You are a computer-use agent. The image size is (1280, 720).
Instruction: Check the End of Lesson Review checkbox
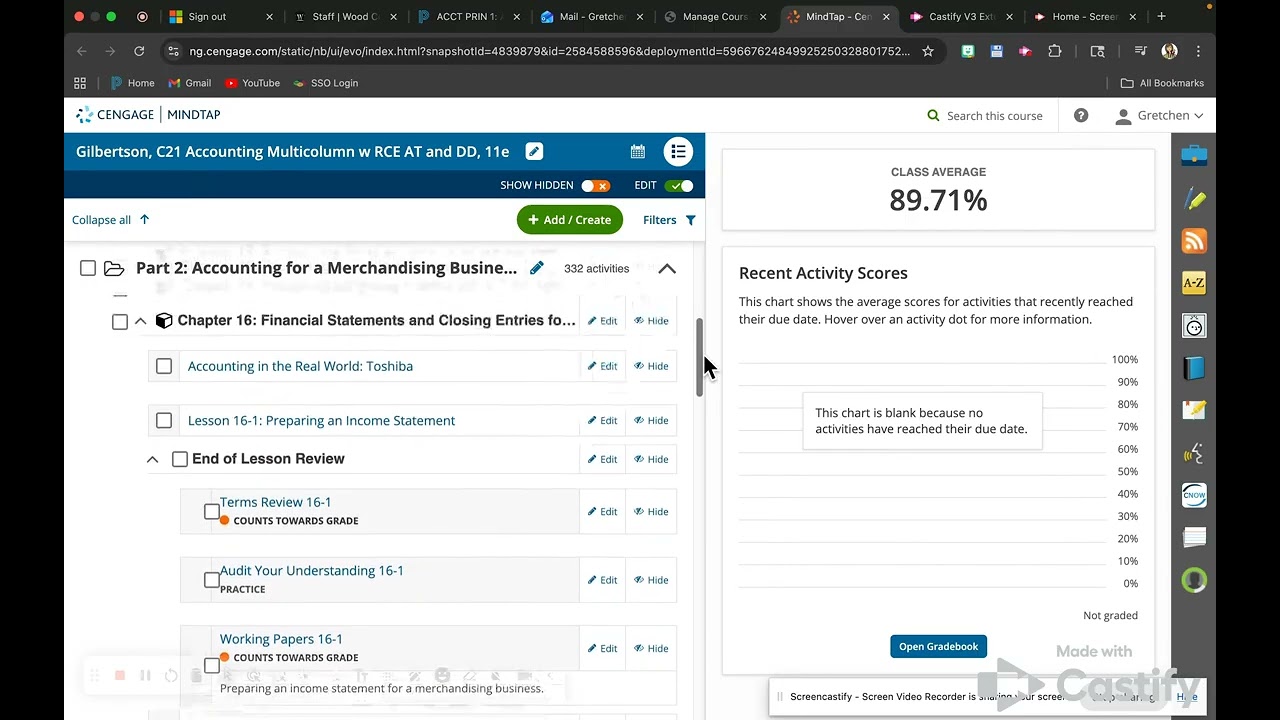(x=180, y=459)
